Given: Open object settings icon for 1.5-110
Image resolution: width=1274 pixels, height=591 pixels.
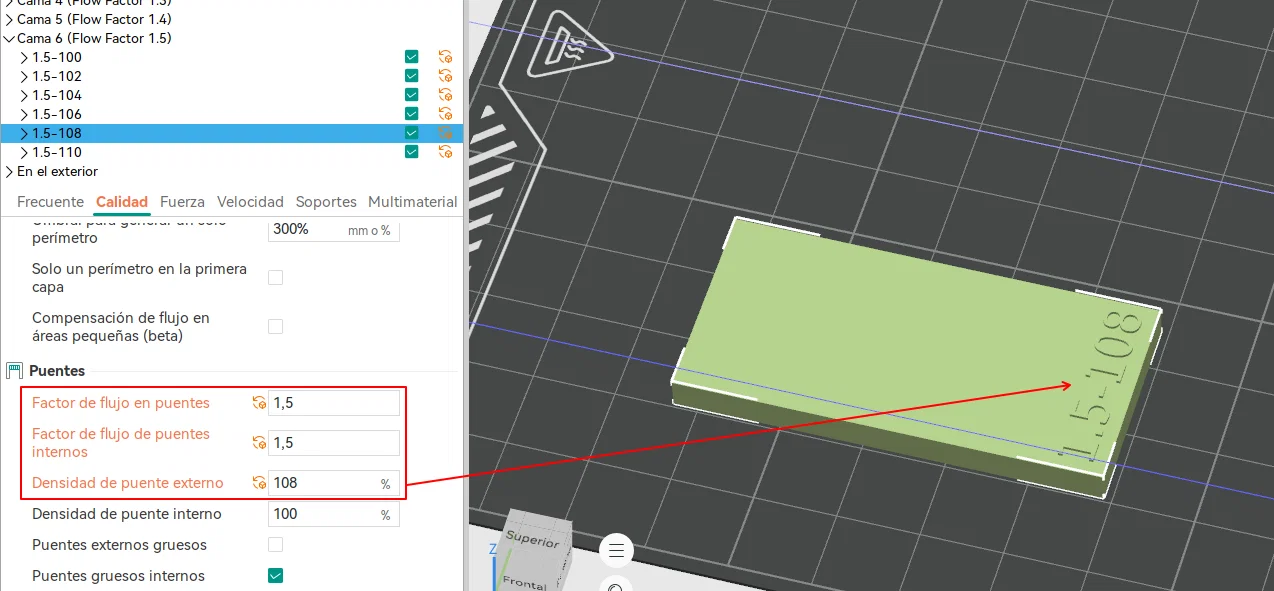Looking at the screenshot, I should [x=445, y=152].
